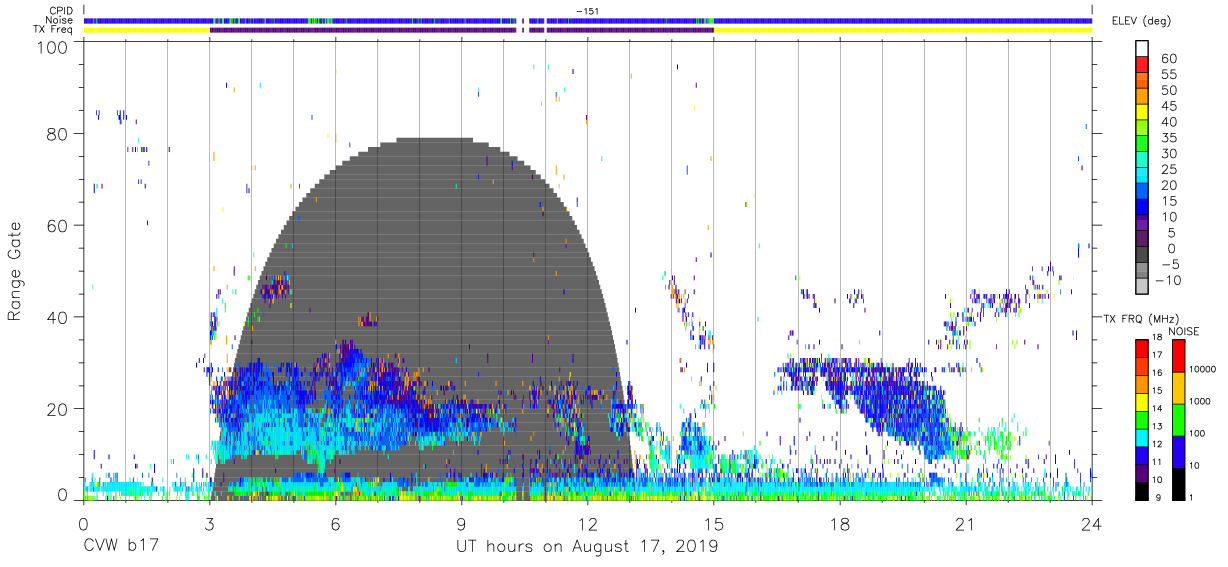Image resolution: width=1228 pixels, height=567 pixels.
Task: Pick the white top segment of elevation colorbar
Action: tap(1142, 50)
